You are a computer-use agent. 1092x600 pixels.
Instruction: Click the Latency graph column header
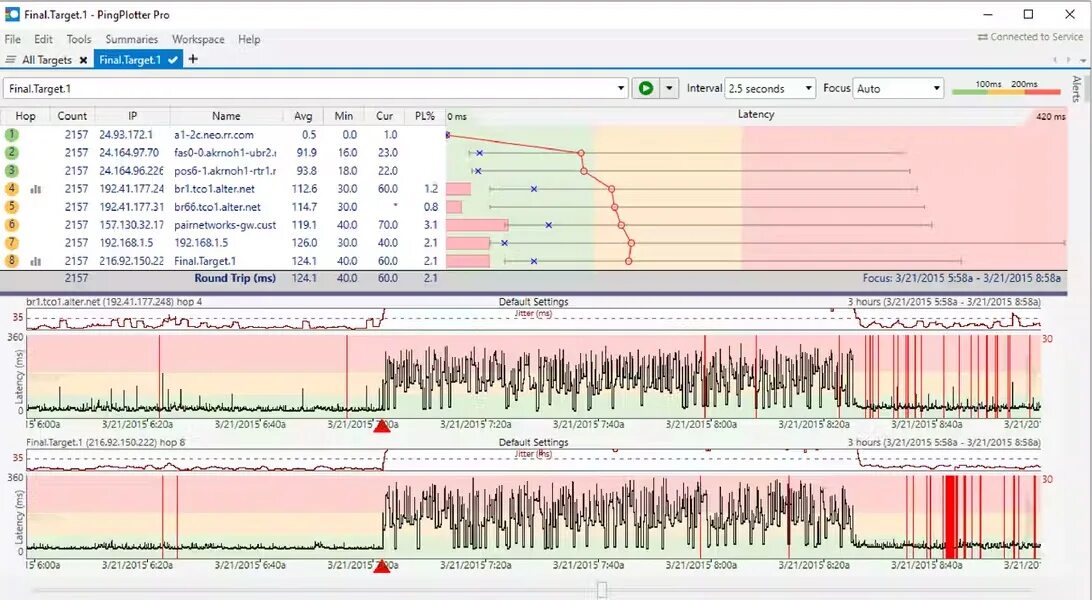[x=756, y=115]
